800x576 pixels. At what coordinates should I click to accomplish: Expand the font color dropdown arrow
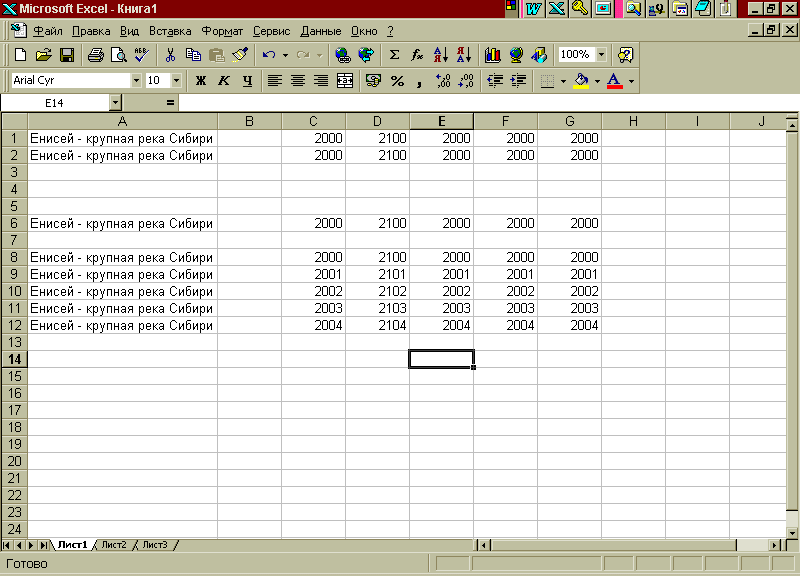pos(632,81)
